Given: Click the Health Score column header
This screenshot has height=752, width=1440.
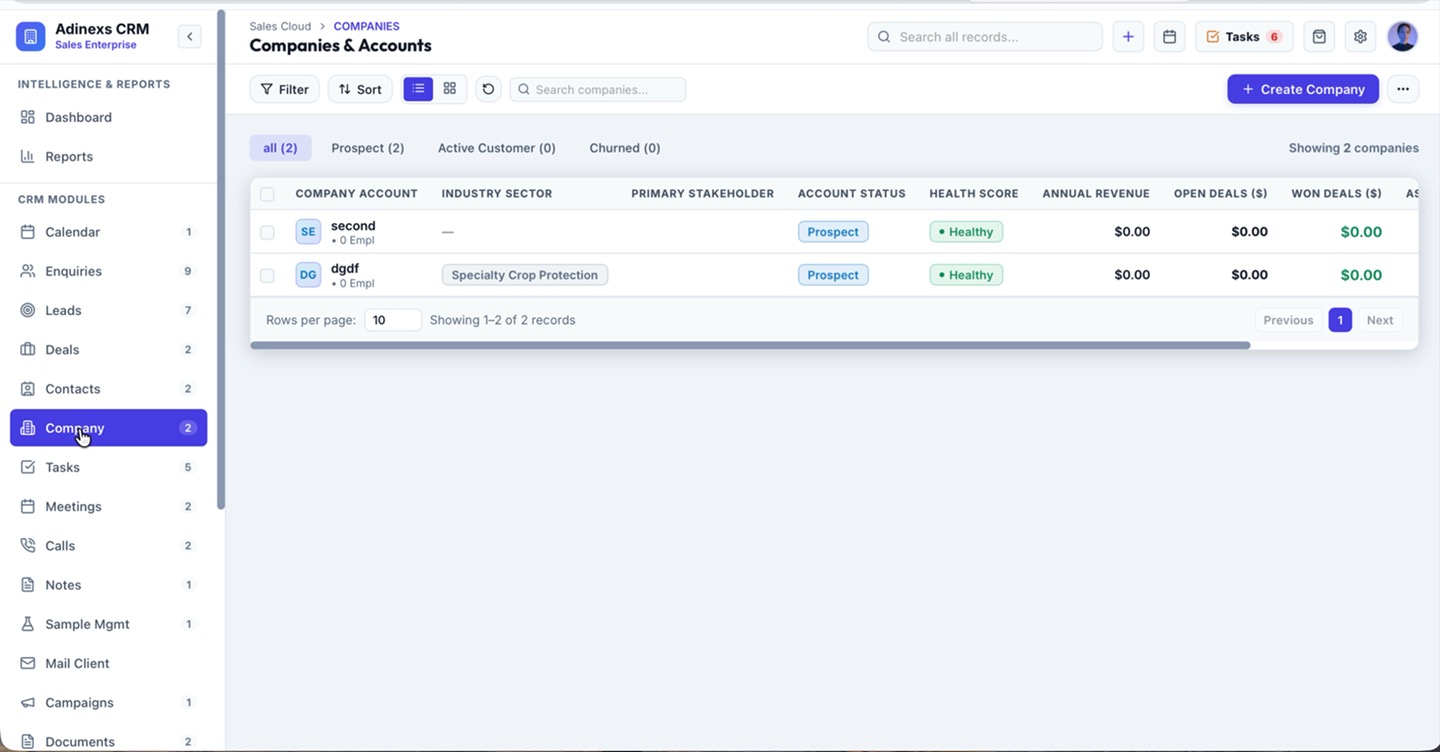Looking at the screenshot, I should [974, 194].
